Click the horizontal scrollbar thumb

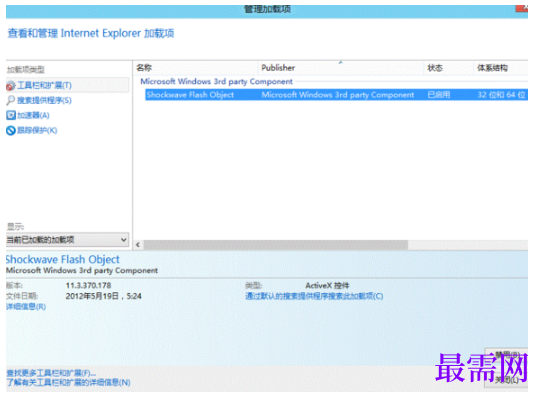coord(276,245)
